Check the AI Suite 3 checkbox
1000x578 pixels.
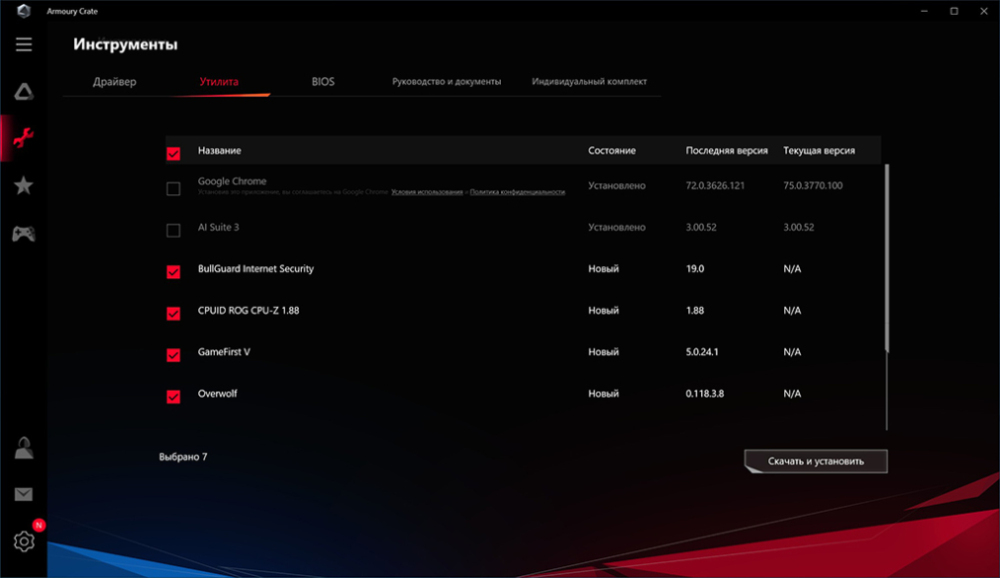(173, 230)
